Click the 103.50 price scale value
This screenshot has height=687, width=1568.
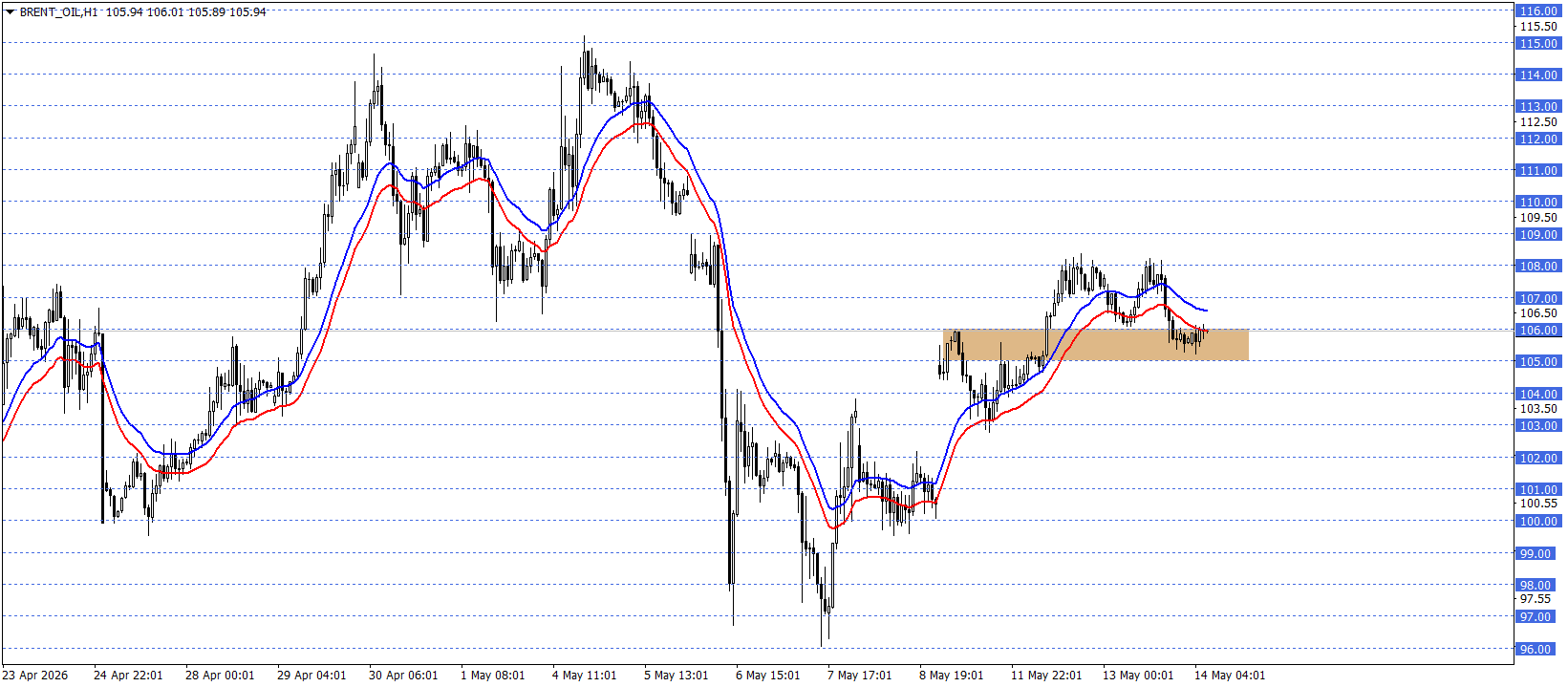1538,408
